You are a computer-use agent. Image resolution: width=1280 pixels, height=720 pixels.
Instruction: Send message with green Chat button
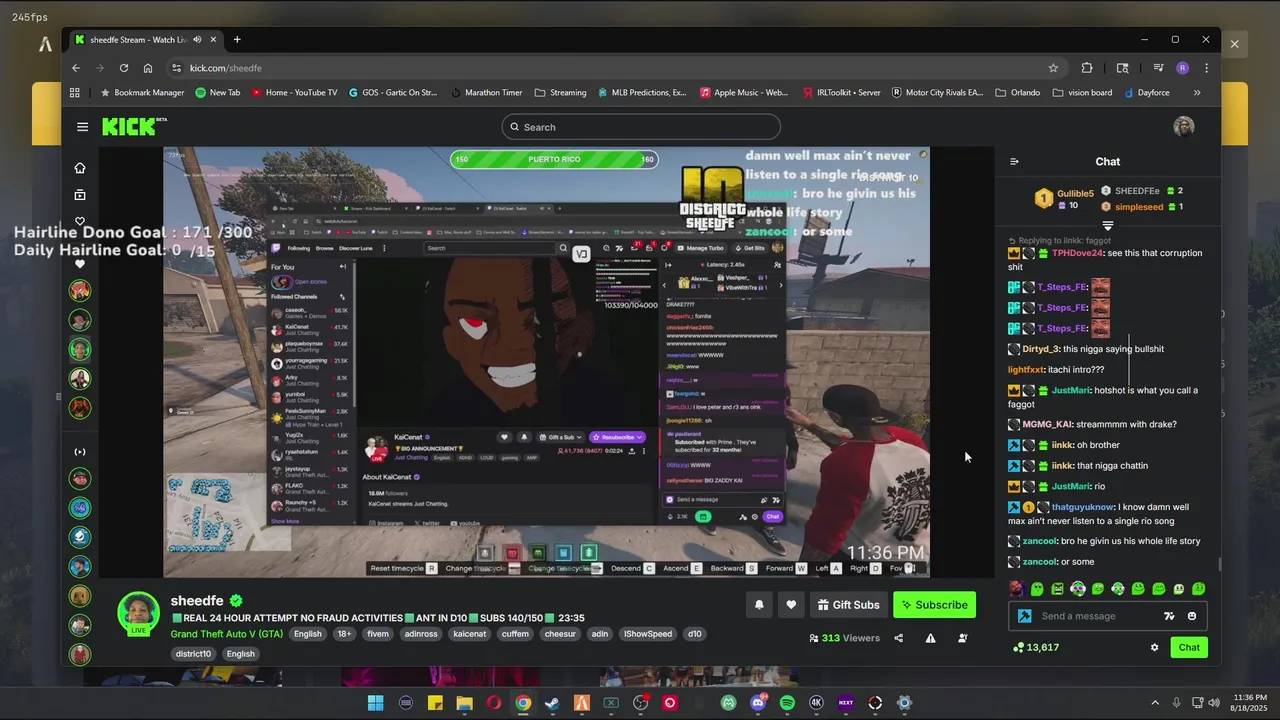pos(1189,647)
